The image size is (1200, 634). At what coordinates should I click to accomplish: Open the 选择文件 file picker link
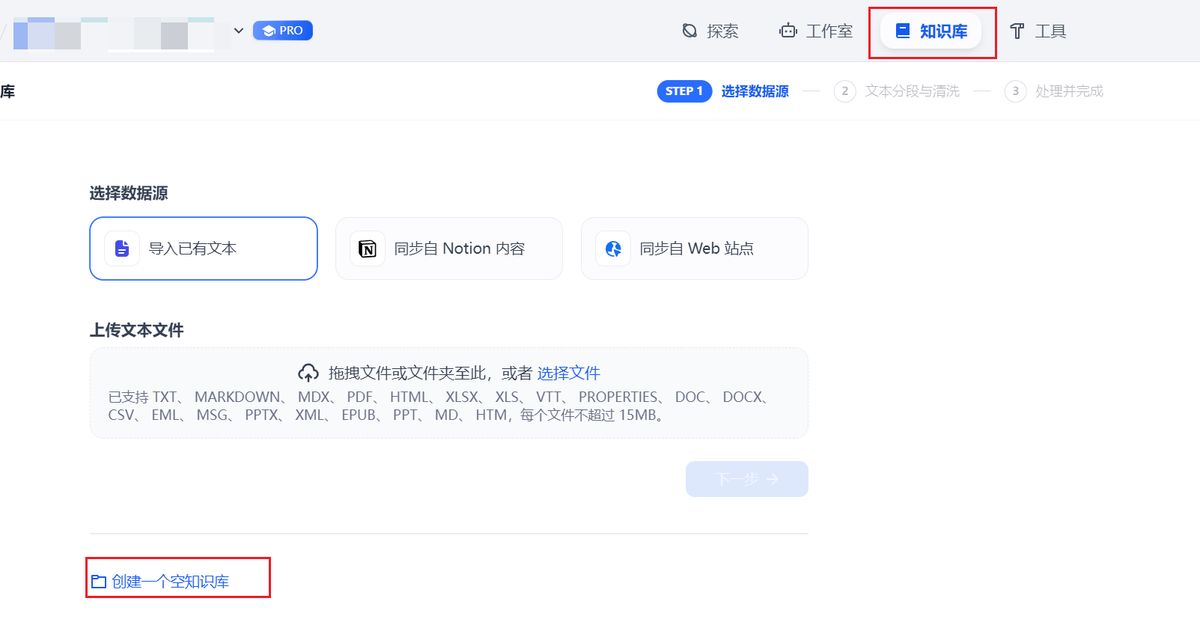coord(569,370)
